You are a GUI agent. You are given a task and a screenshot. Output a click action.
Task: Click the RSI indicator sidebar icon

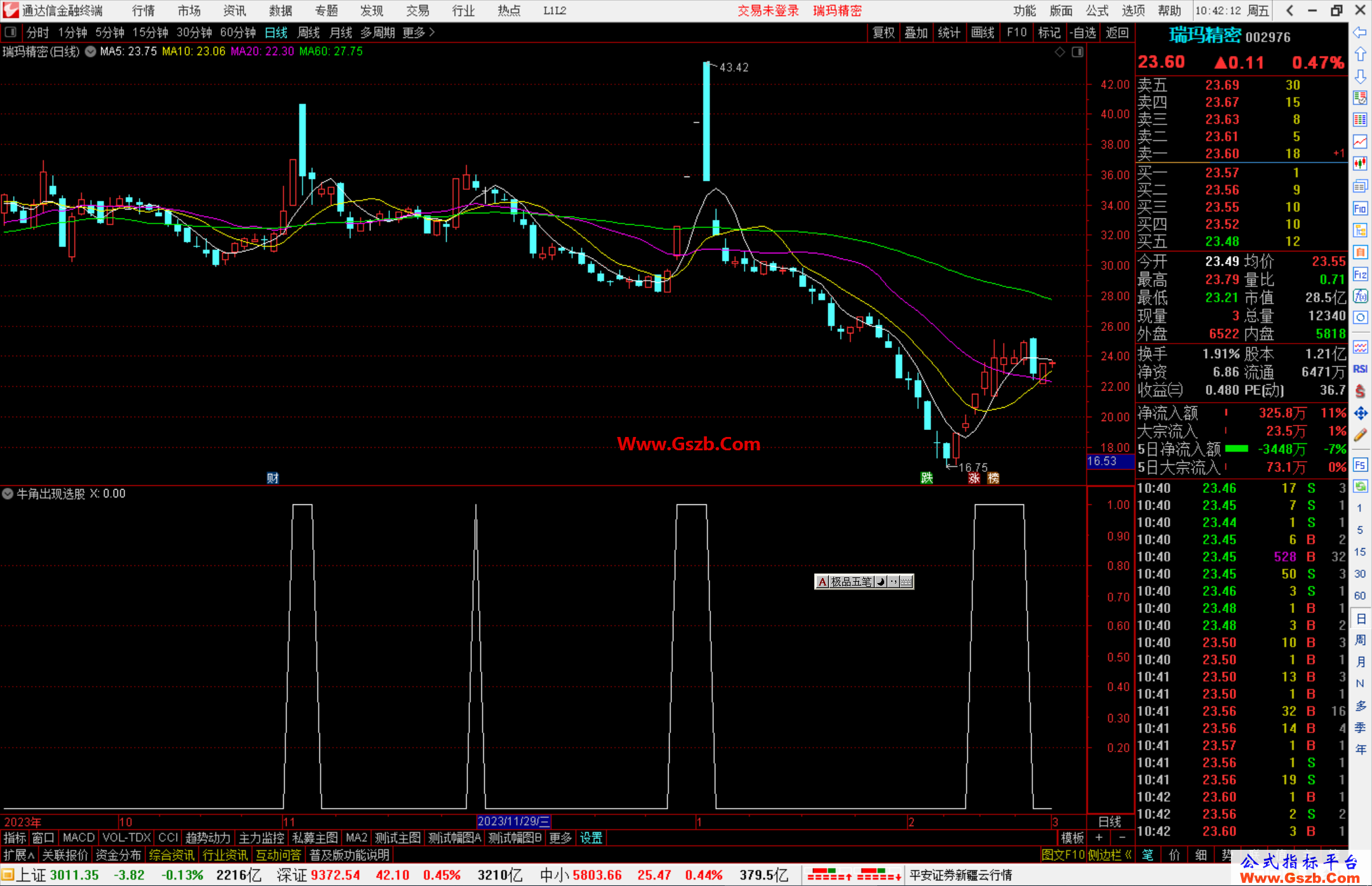tap(1360, 369)
